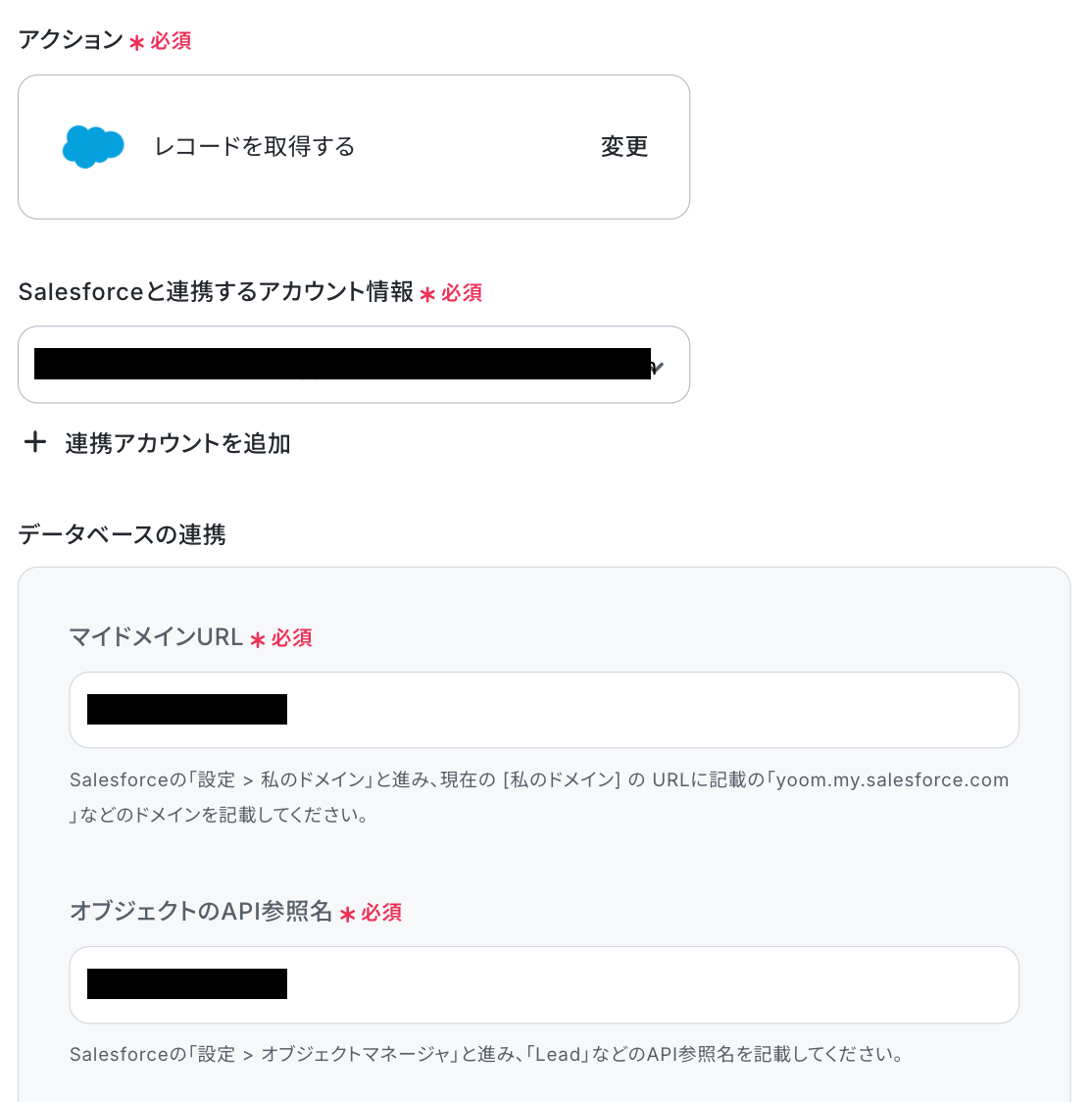The width and height of the screenshot is (1092, 1102).
Task: Click the オブジェクトのAPI参照名 field label
Action: pyautogui.click(x=201, y=911)
